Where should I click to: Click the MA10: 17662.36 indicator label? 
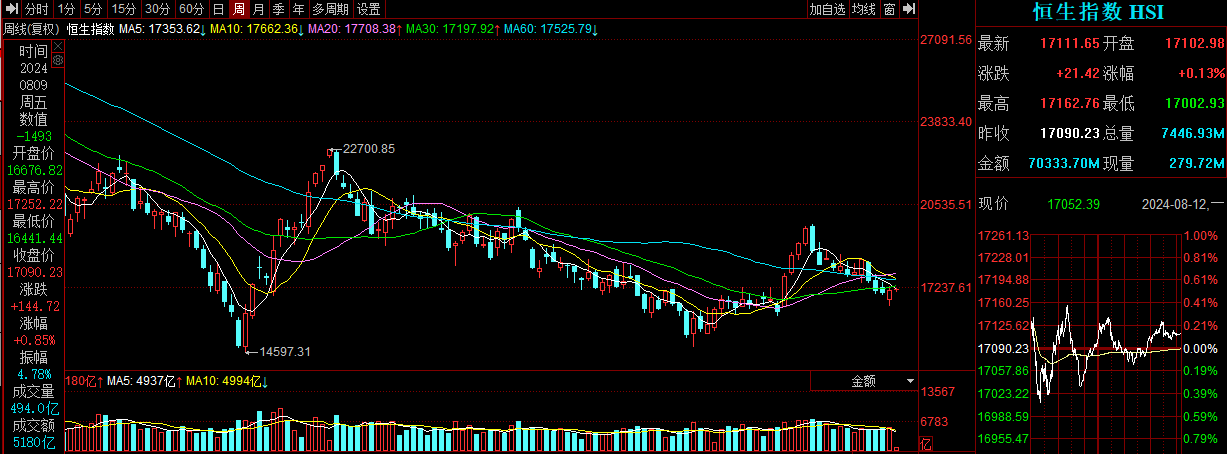point(256,29)
